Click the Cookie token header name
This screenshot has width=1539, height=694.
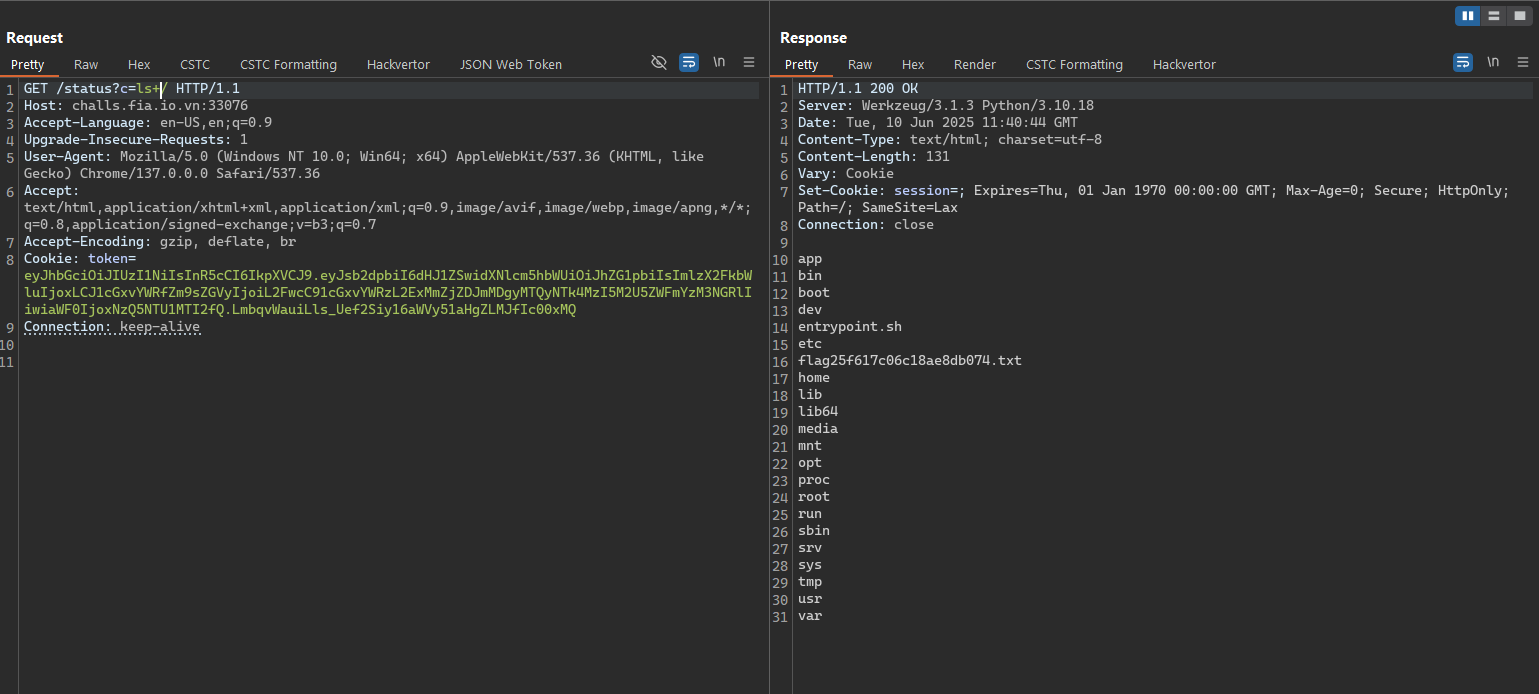tap(80, 258)
